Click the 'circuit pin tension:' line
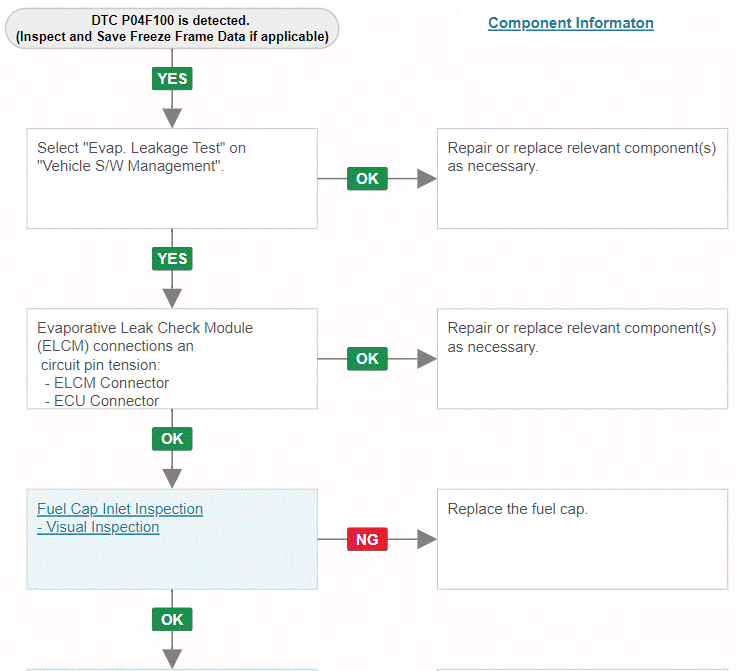The height and width of the screenshot is (671, 738). (100, 365)
